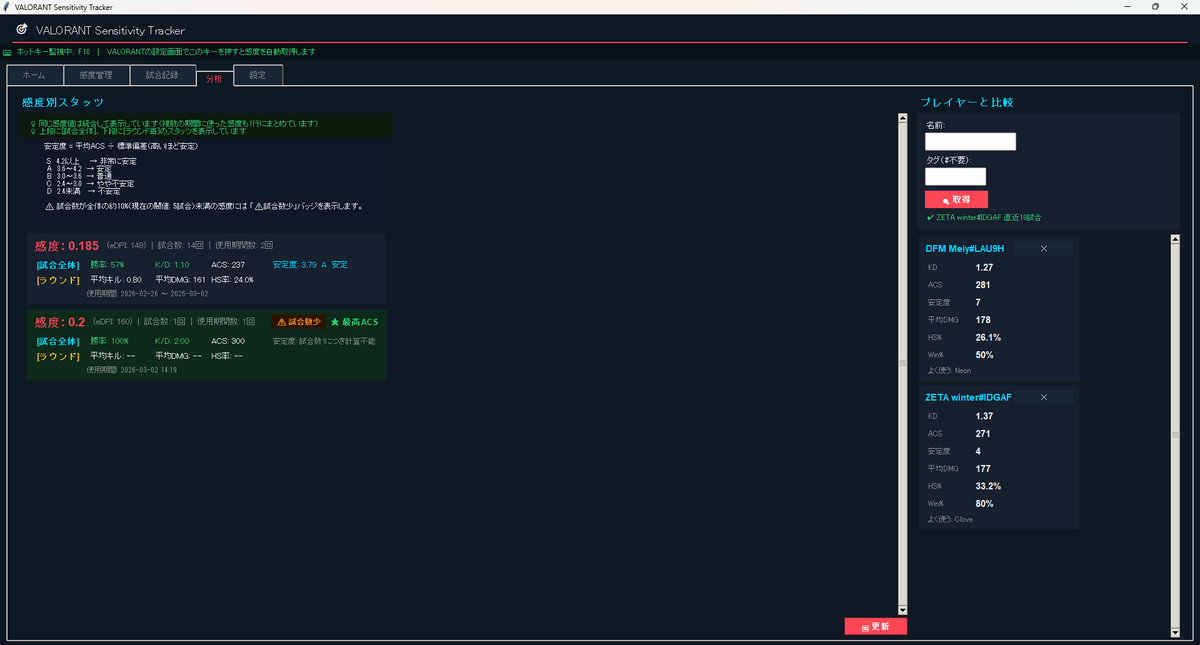Click the average DMG value 178
The width and height of the screenshot is (1200, 645).
pyautogui.click(x=983, y=320)
